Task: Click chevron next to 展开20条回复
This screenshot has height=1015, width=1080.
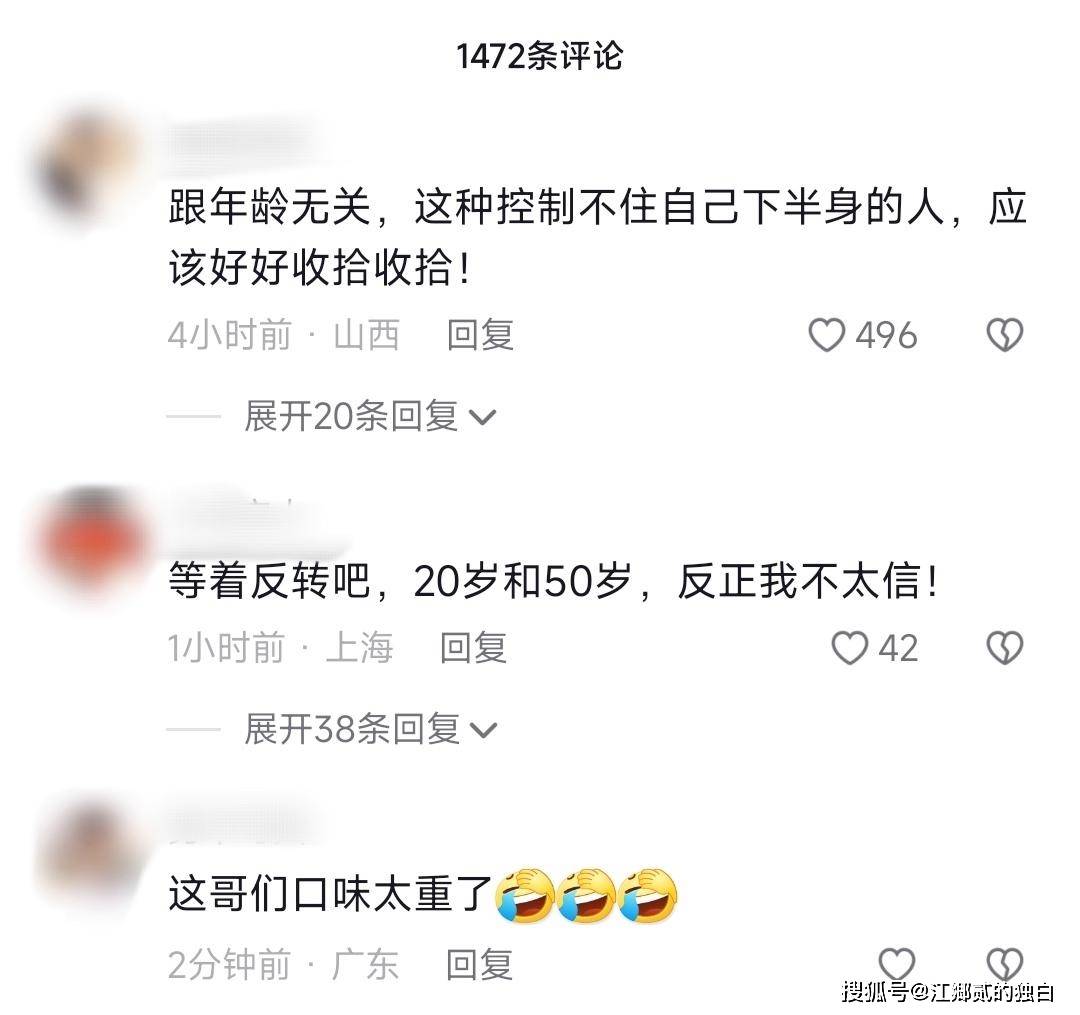Action: coord(482,417)
